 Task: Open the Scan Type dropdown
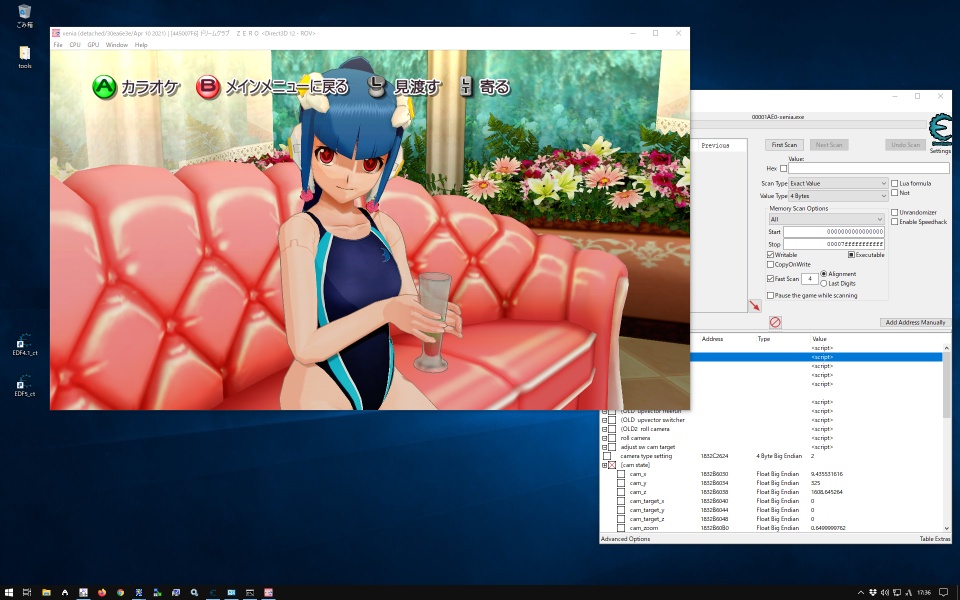(838, 183)
